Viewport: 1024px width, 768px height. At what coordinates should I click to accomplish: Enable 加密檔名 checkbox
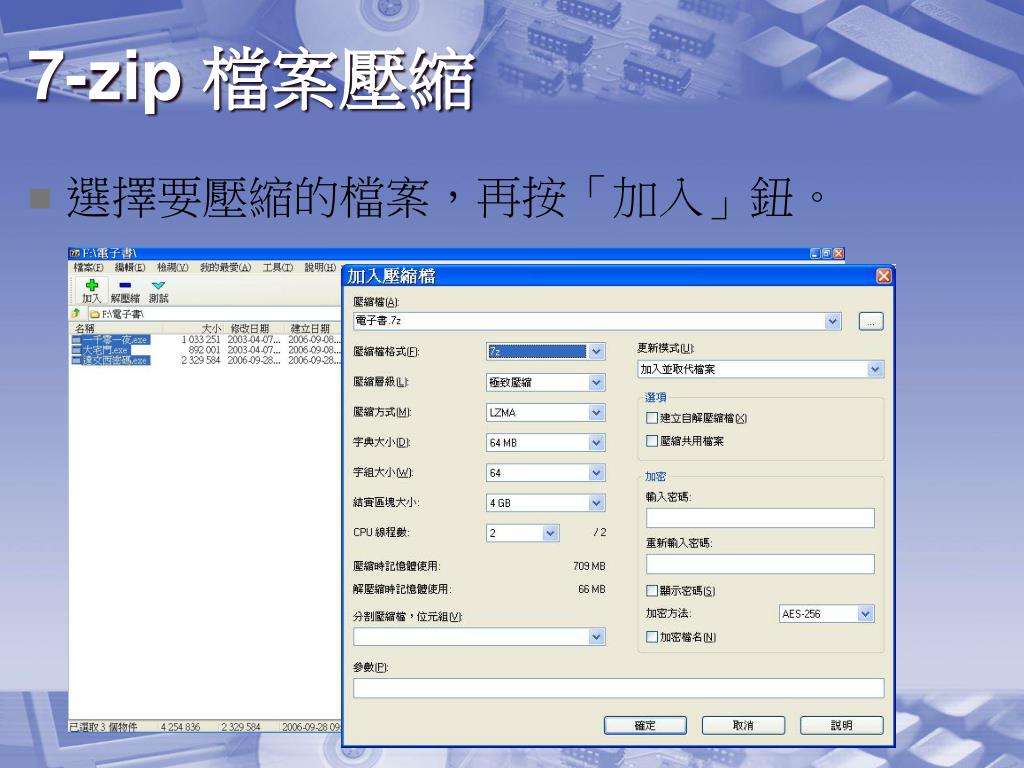click(x=651, y=636)
